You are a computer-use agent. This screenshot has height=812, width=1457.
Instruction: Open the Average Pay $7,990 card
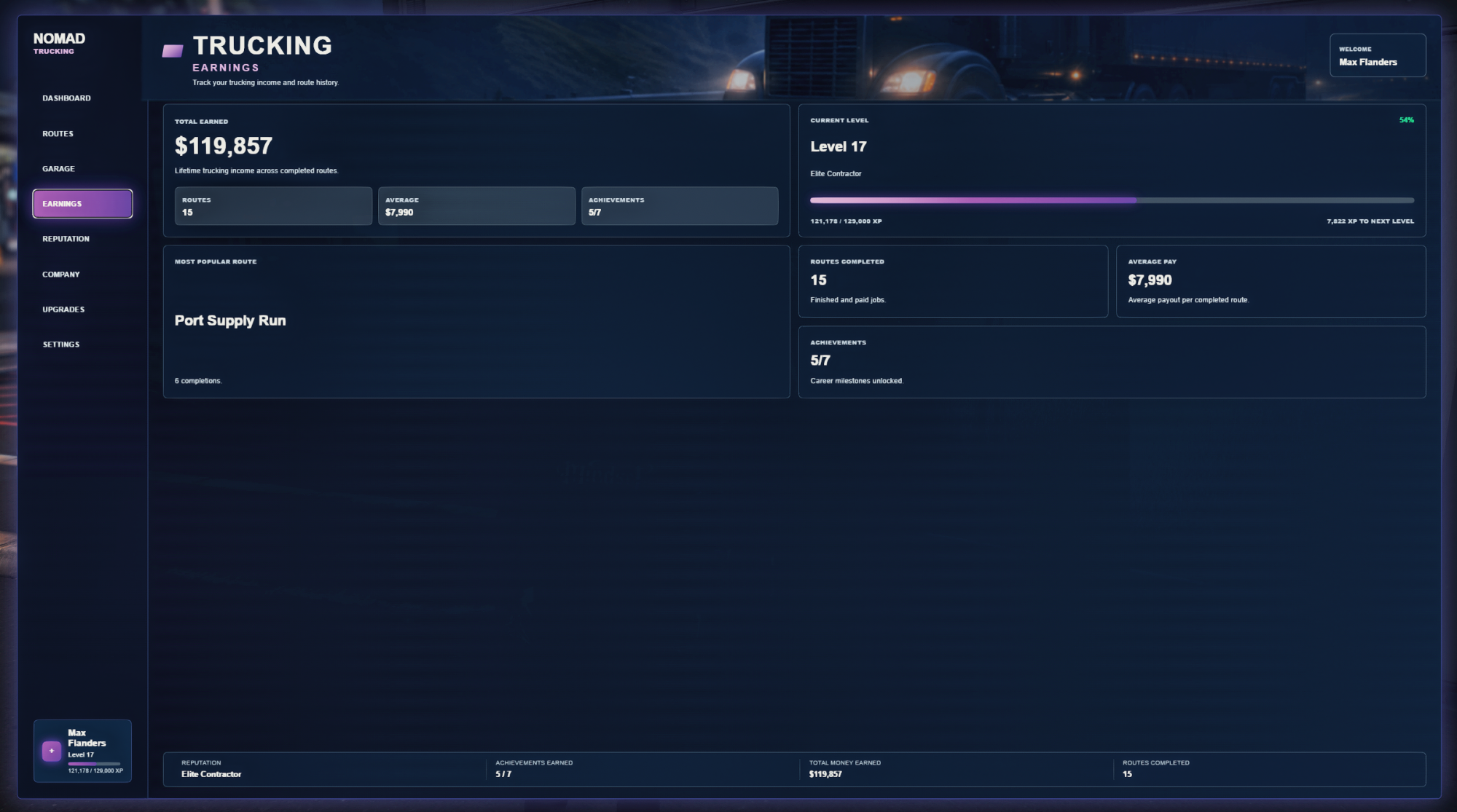tap(1271, 281)
